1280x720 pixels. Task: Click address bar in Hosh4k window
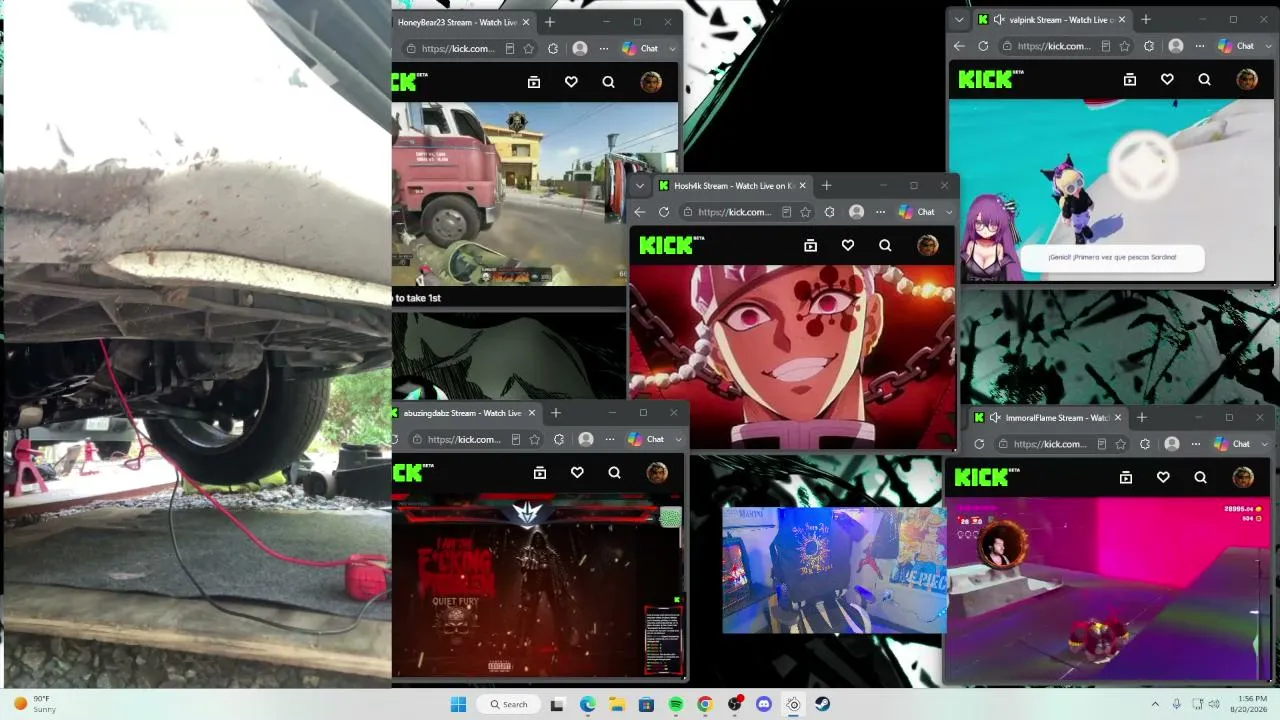point(735,212)
